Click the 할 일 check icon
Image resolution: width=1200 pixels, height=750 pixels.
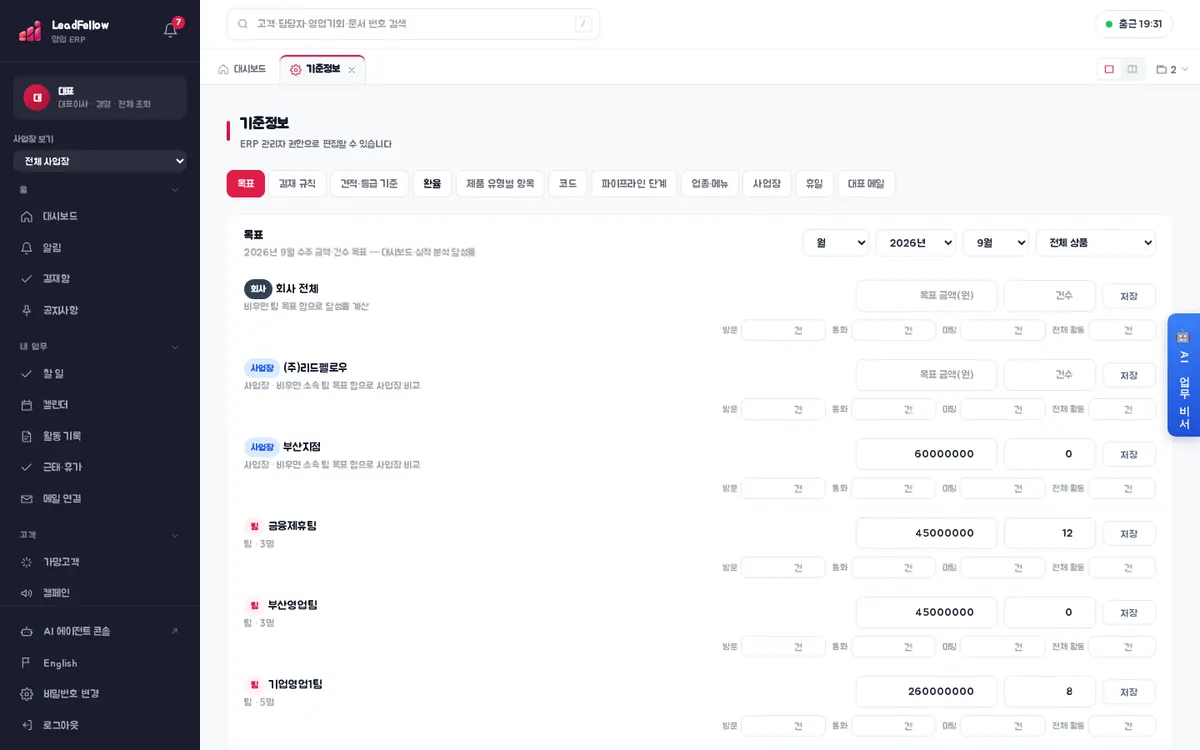click(27, 373)
